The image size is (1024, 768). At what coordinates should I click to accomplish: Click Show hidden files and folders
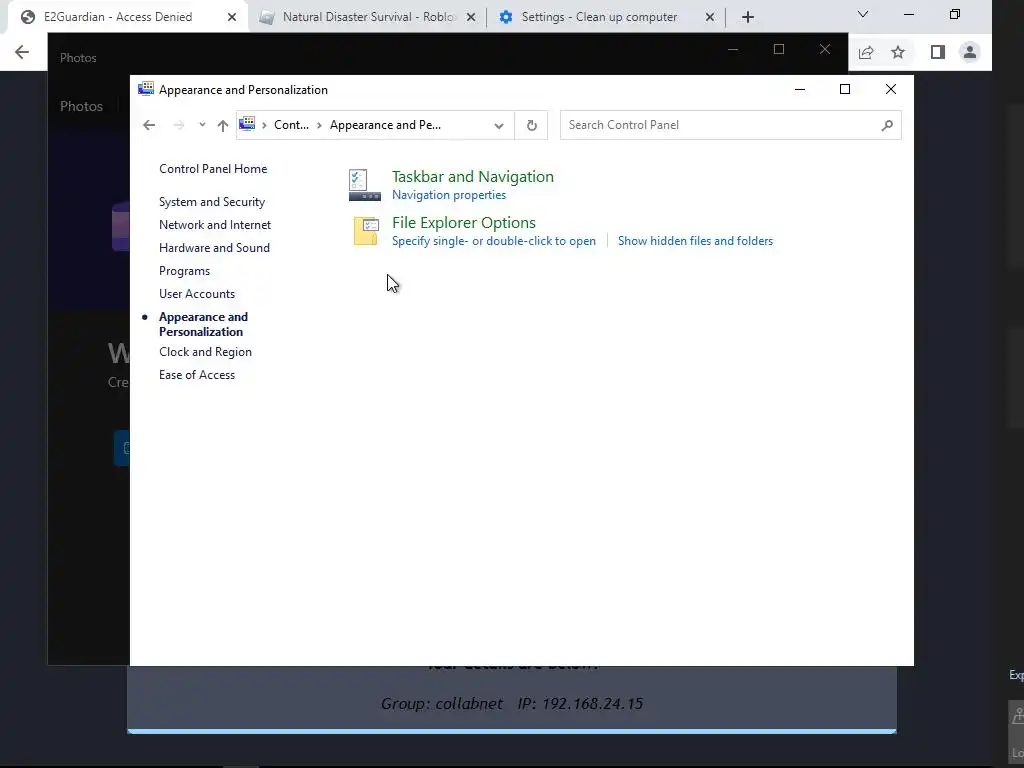696,241
